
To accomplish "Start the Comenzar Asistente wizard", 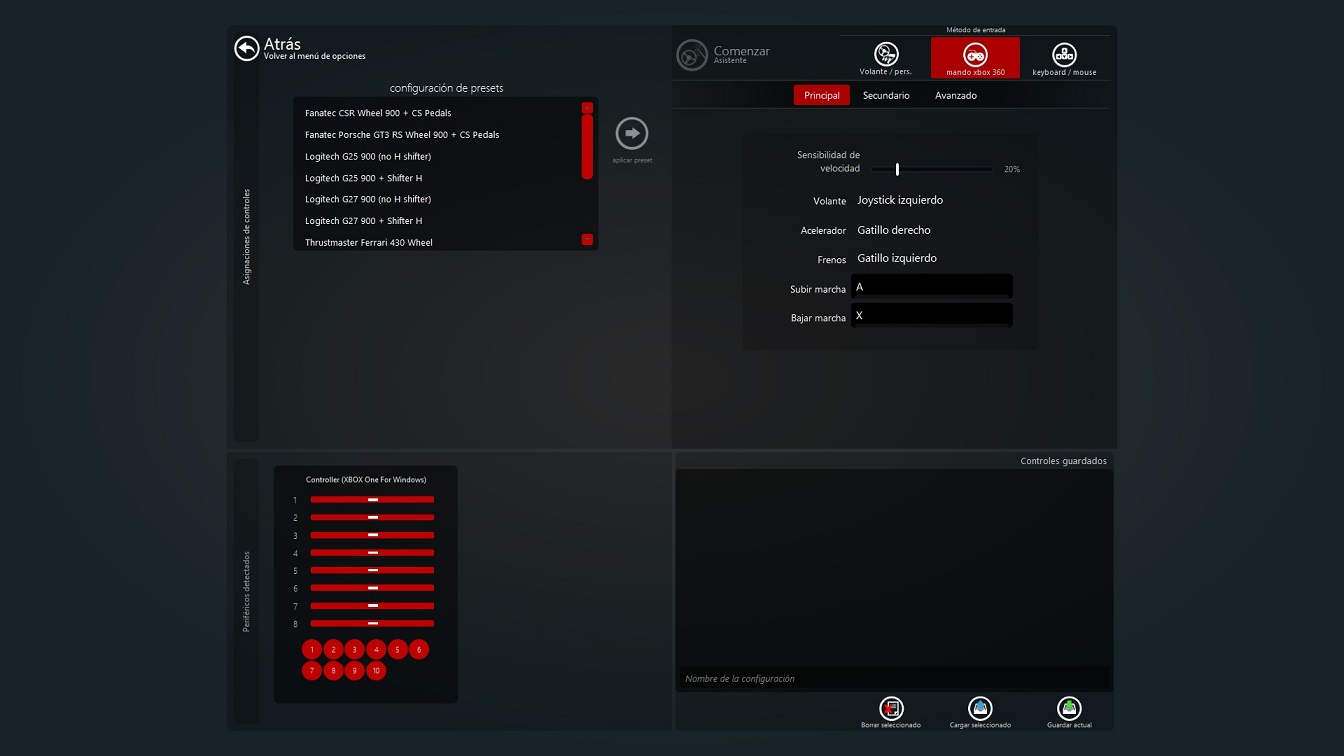I will [x=692, y=55].
